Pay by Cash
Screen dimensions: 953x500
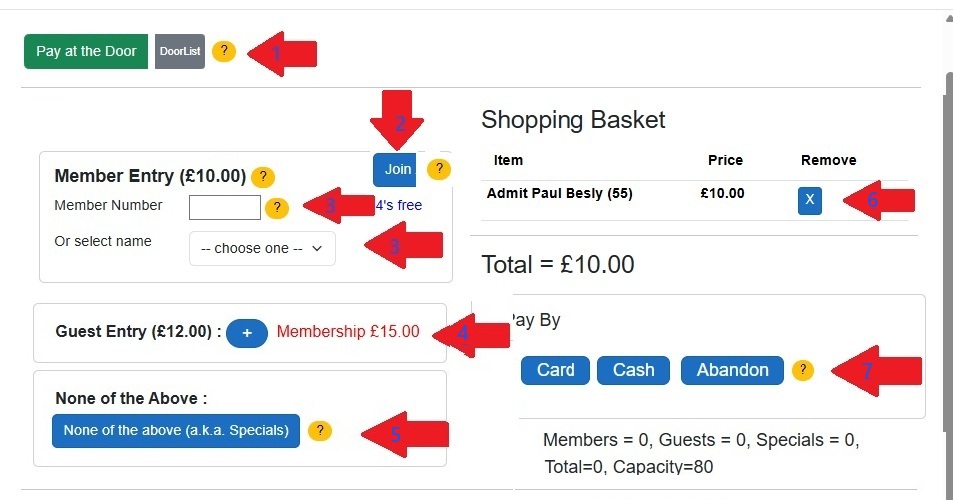coord(633,370)
